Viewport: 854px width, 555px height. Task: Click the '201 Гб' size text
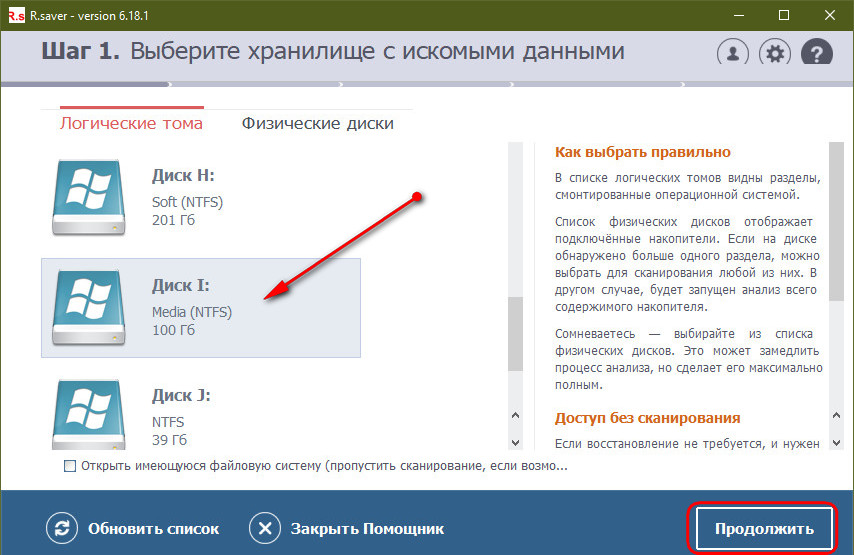(x=173, y=220)
